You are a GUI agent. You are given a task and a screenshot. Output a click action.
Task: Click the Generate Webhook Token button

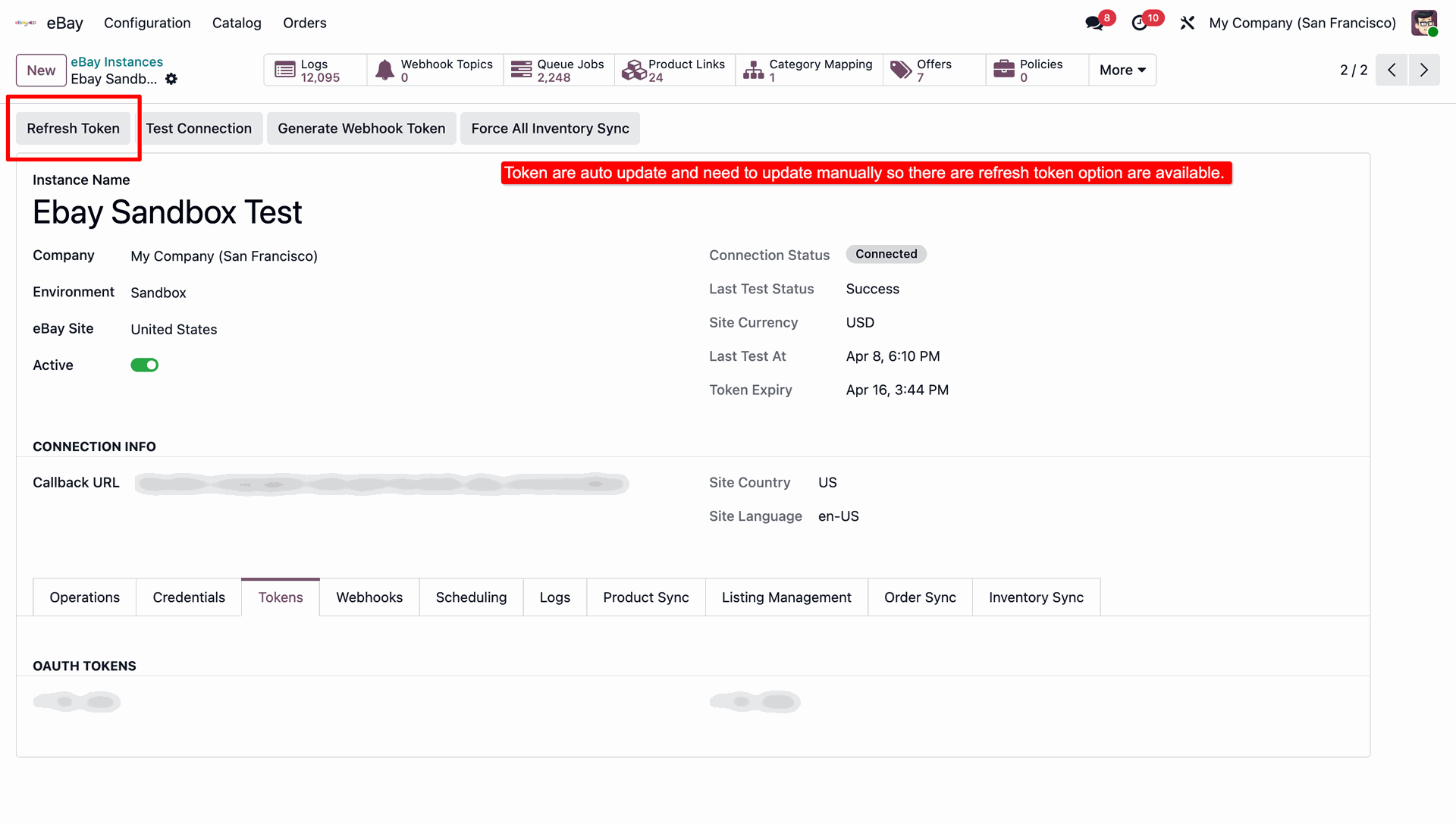362,129
